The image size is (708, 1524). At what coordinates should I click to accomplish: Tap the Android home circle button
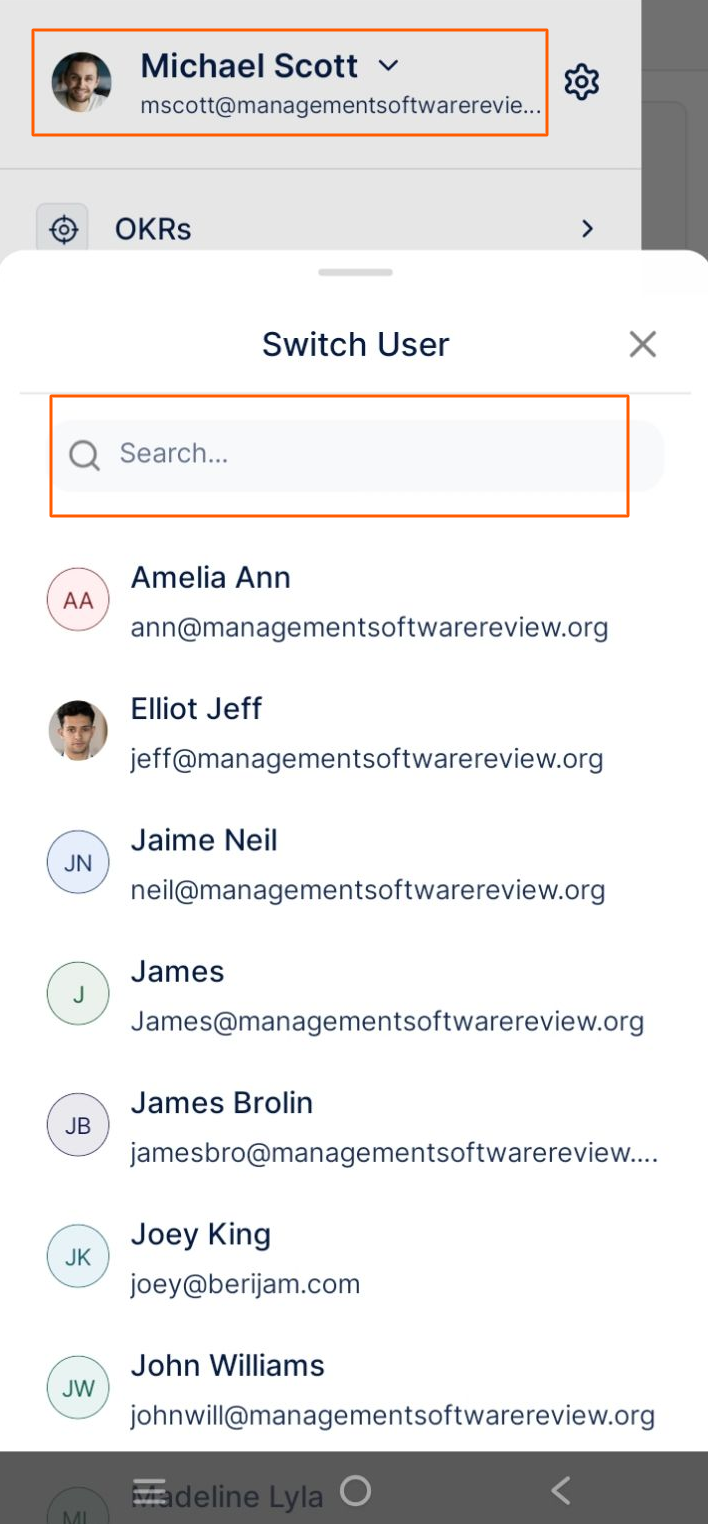pos(355,1491)
